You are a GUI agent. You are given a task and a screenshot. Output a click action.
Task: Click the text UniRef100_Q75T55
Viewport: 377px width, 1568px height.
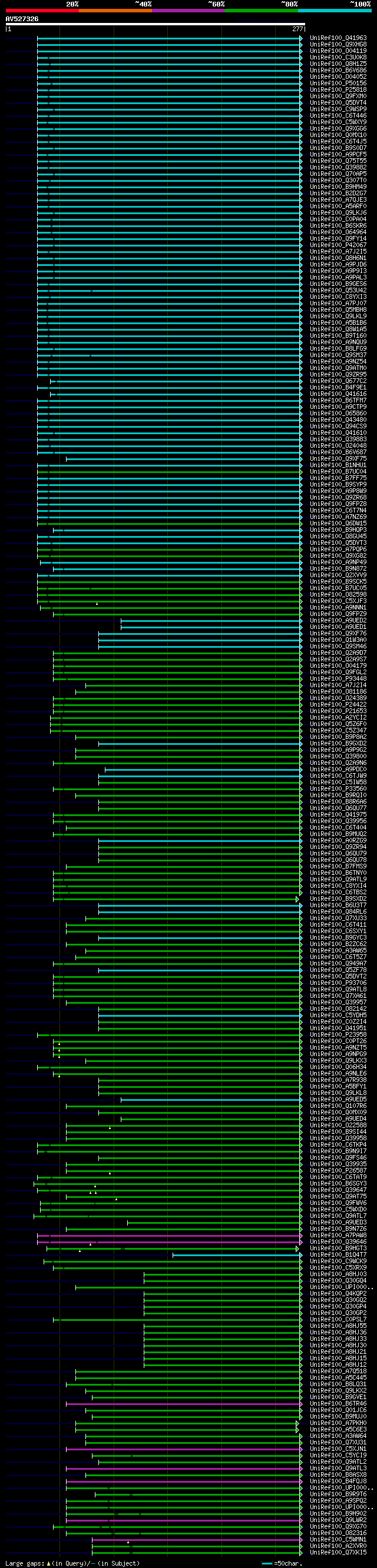click(338, 161)
